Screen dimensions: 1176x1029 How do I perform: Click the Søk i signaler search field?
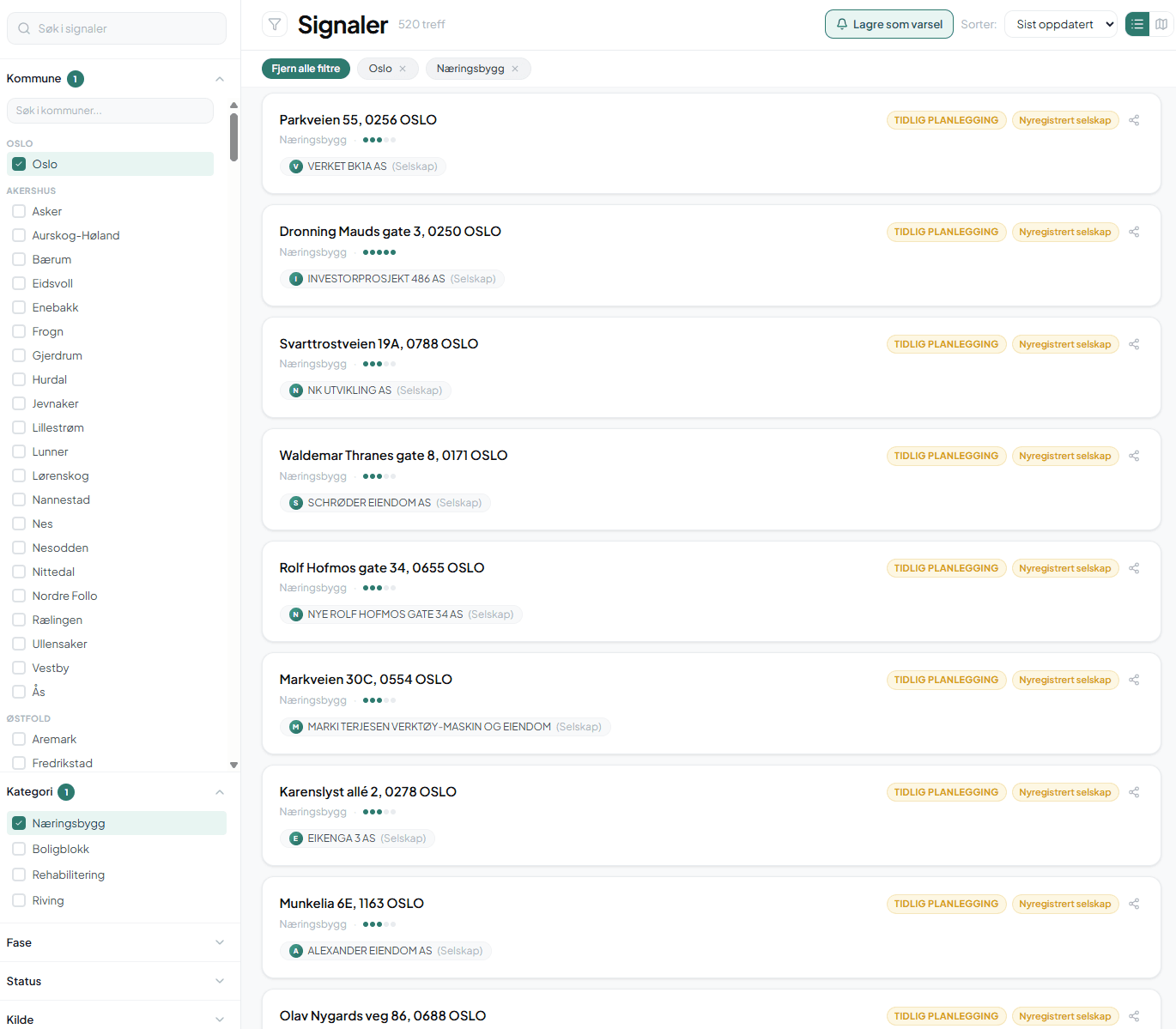coord(117,28)
